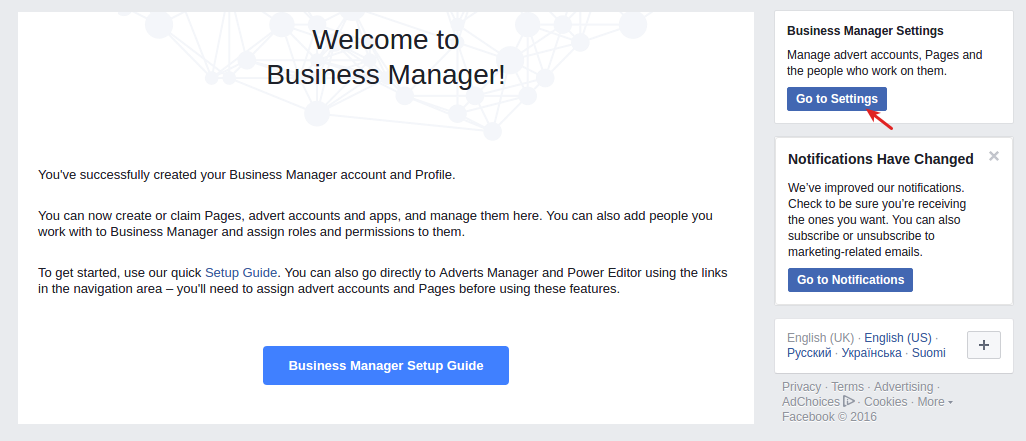Open the Cookies footer link

pyautogui.click(x=885, y=402)
